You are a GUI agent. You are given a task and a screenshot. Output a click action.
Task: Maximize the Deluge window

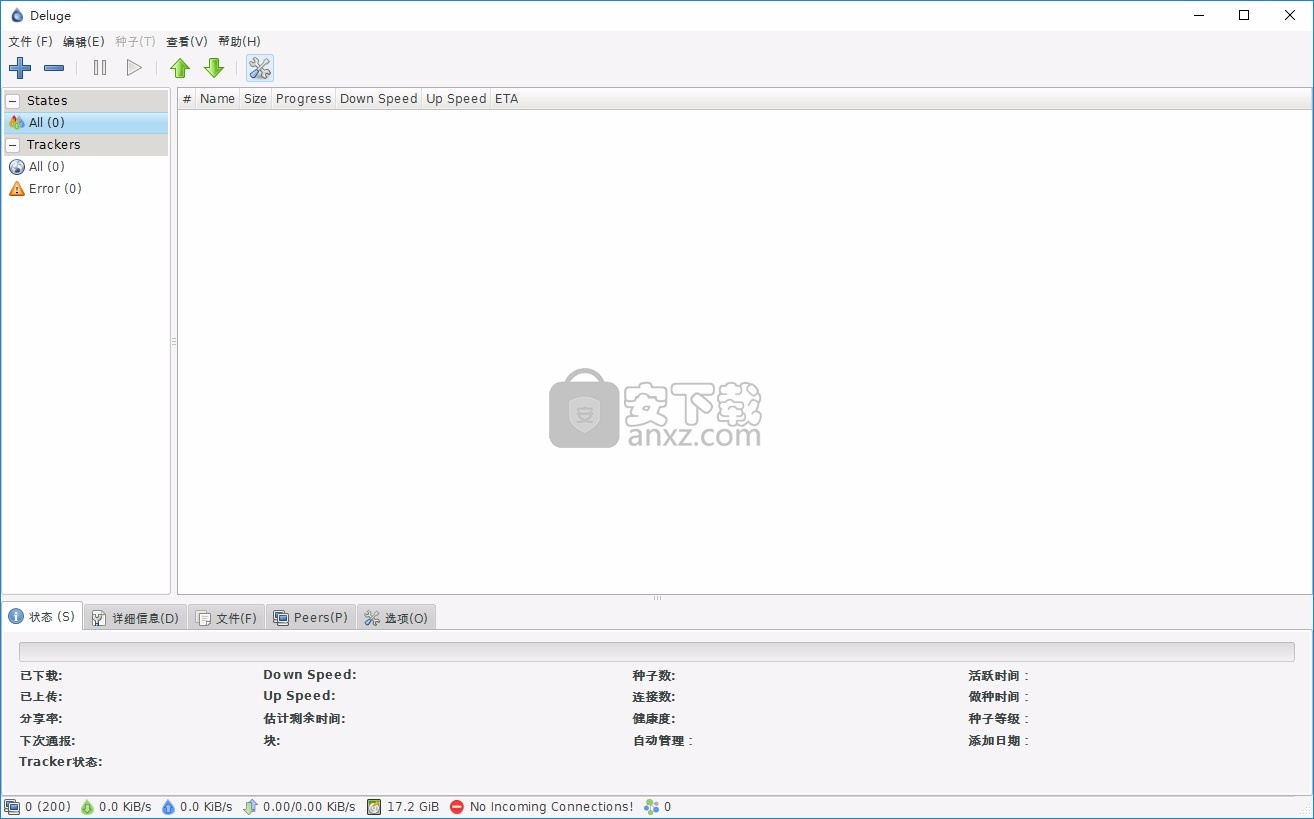(1244, 15)
